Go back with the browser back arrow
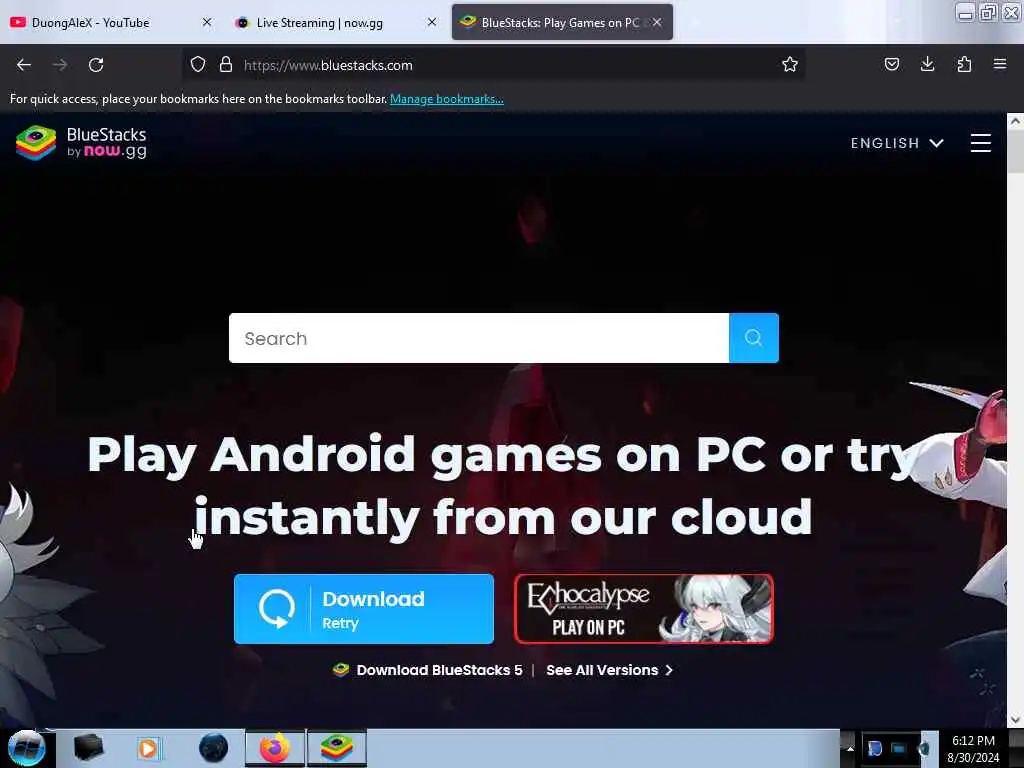Viewport: 1024px width, 768px height. [24, 65]
